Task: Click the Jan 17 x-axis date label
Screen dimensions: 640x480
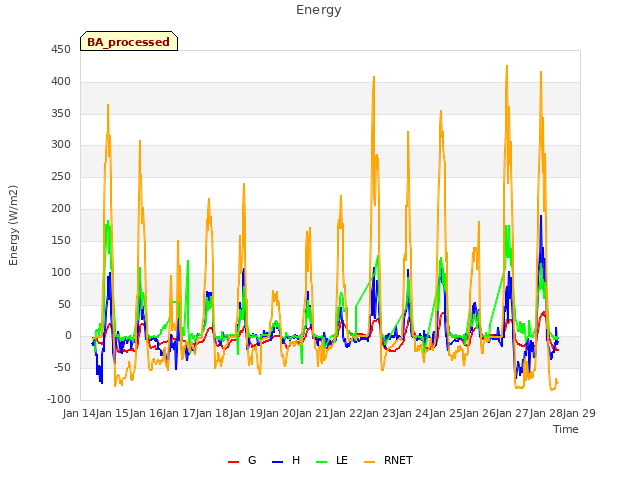Action: coord(180,413)
